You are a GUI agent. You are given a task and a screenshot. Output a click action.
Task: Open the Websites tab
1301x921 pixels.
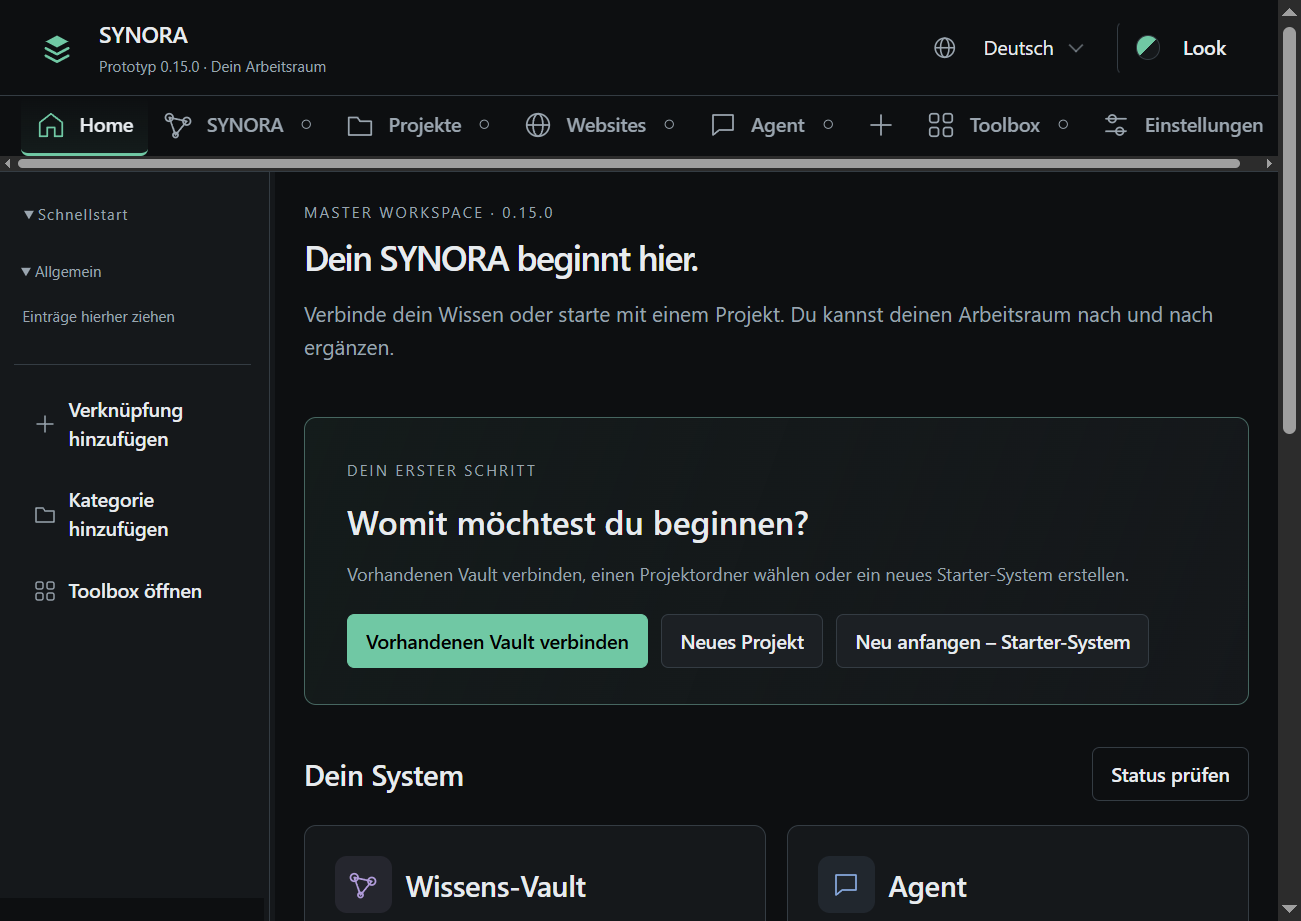pos(600,126)
